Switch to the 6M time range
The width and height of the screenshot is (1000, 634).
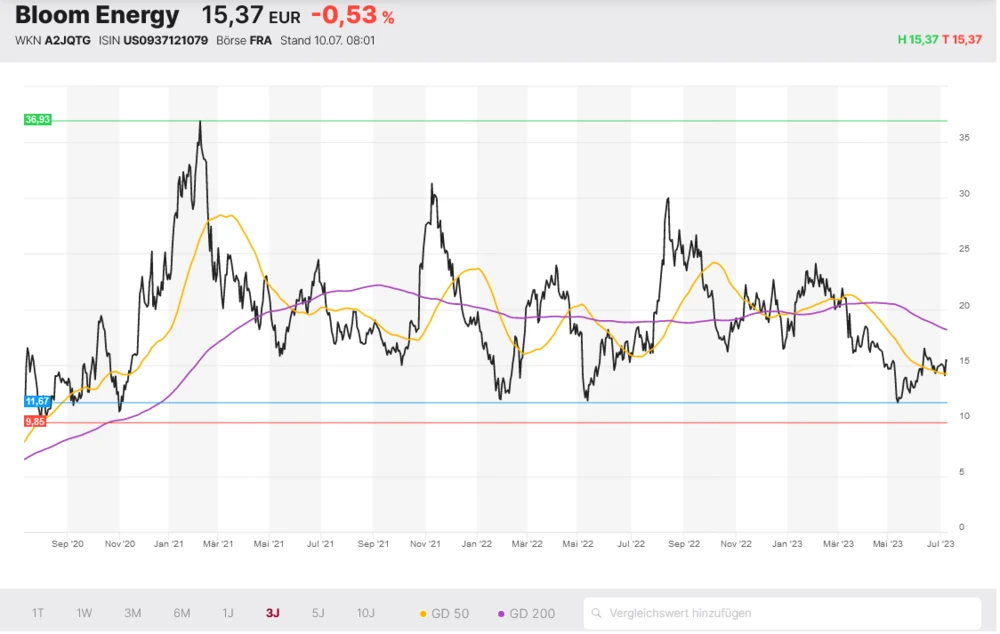pyautogui.click(x=181, y=613)
